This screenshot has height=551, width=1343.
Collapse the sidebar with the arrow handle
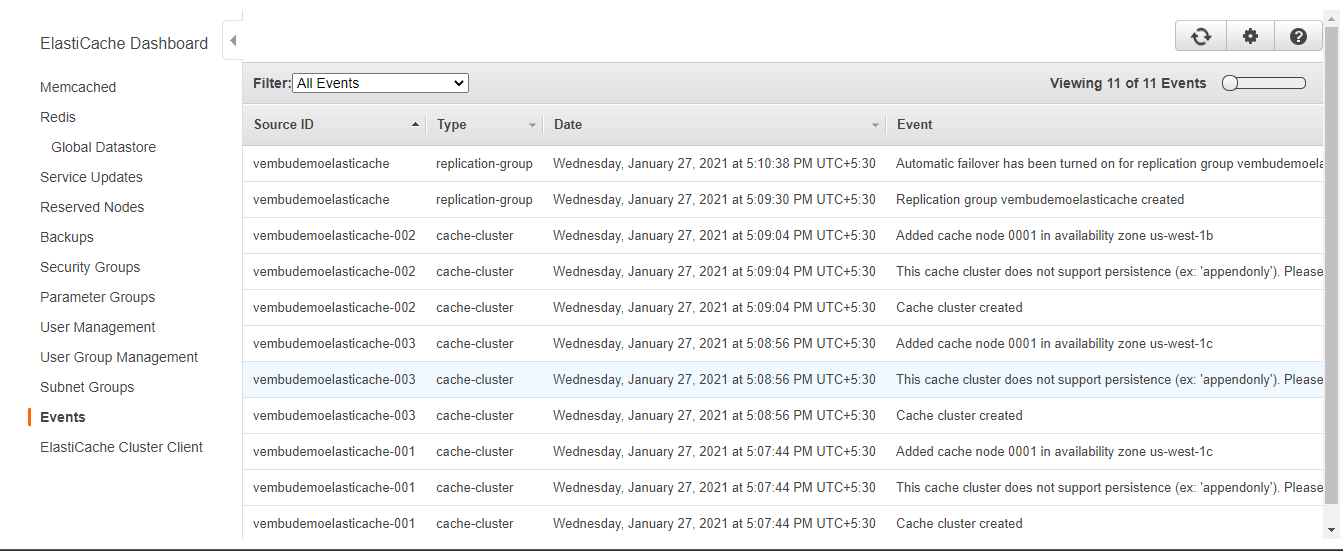pos(232,41)
